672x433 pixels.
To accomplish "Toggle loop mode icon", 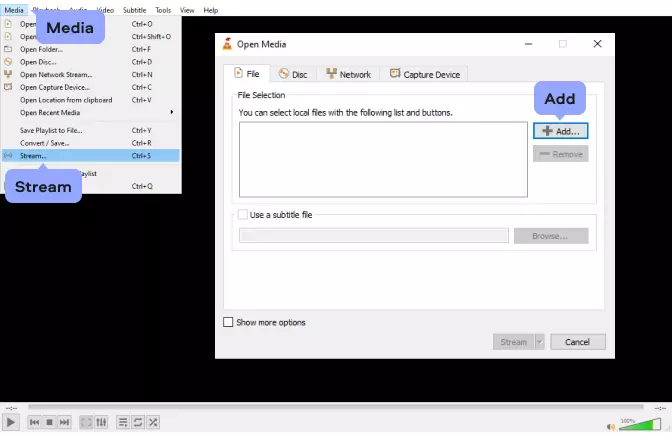I will point(138,422).
